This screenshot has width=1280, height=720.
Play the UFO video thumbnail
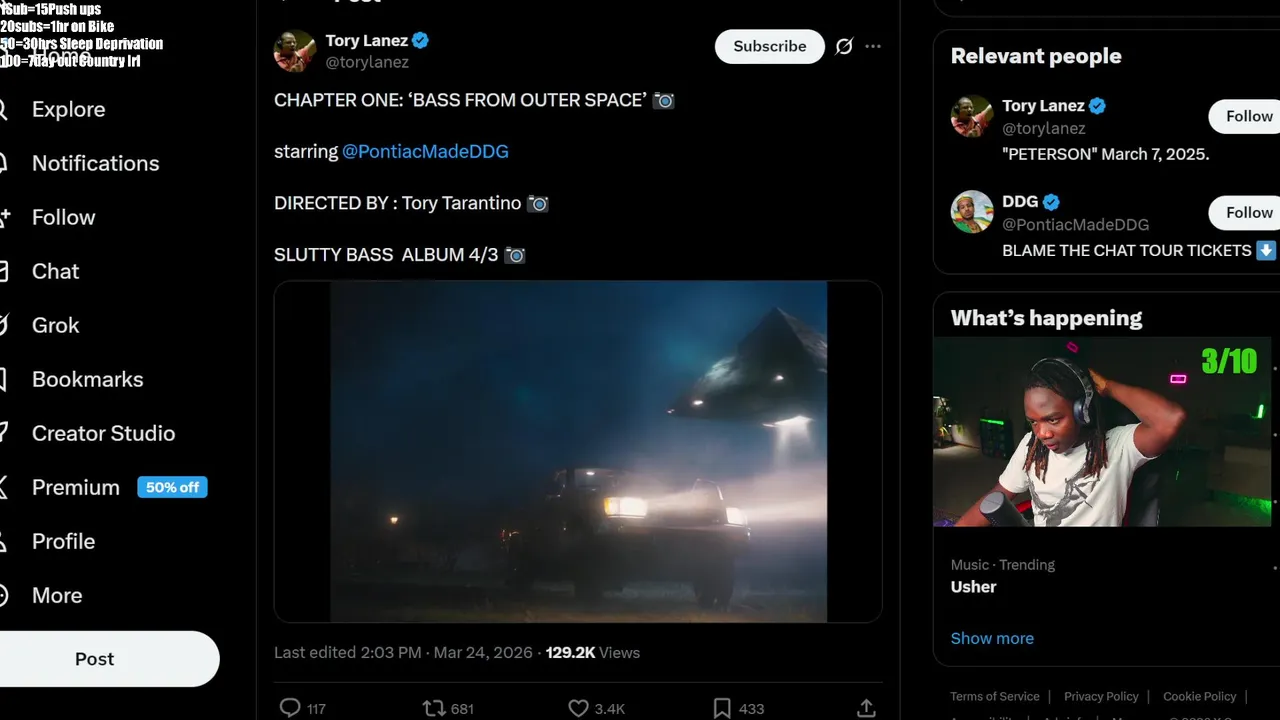pos(578,452)
